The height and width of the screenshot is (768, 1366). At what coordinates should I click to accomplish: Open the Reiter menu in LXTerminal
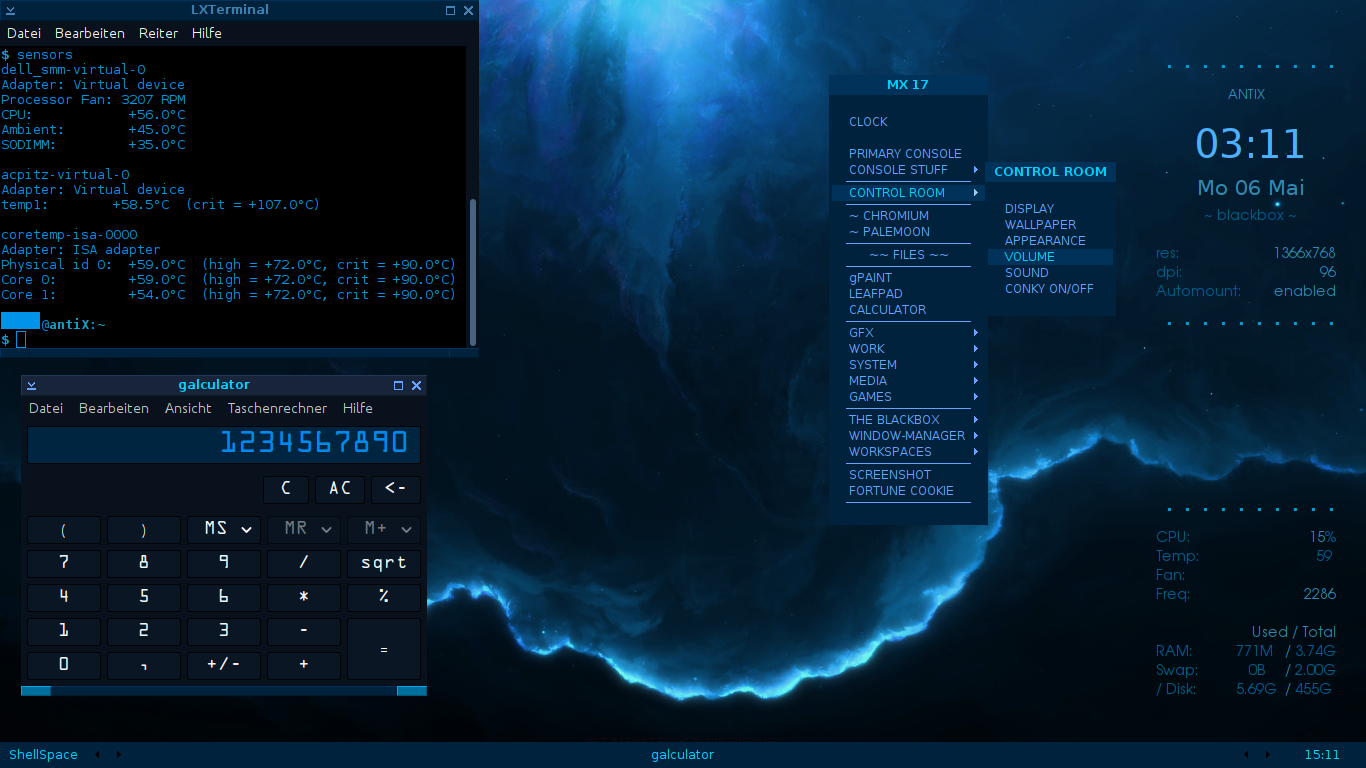pos(158,33)
